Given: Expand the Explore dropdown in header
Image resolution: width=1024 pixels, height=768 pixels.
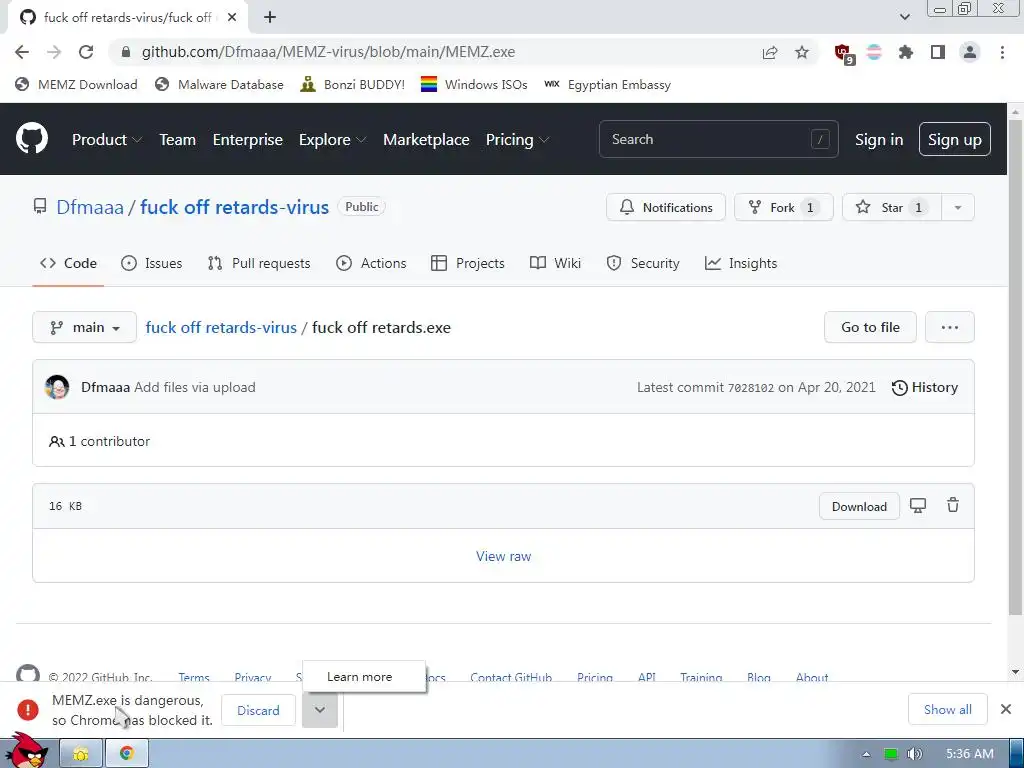Looking at the screenshot, I should [x=332, y=140].
